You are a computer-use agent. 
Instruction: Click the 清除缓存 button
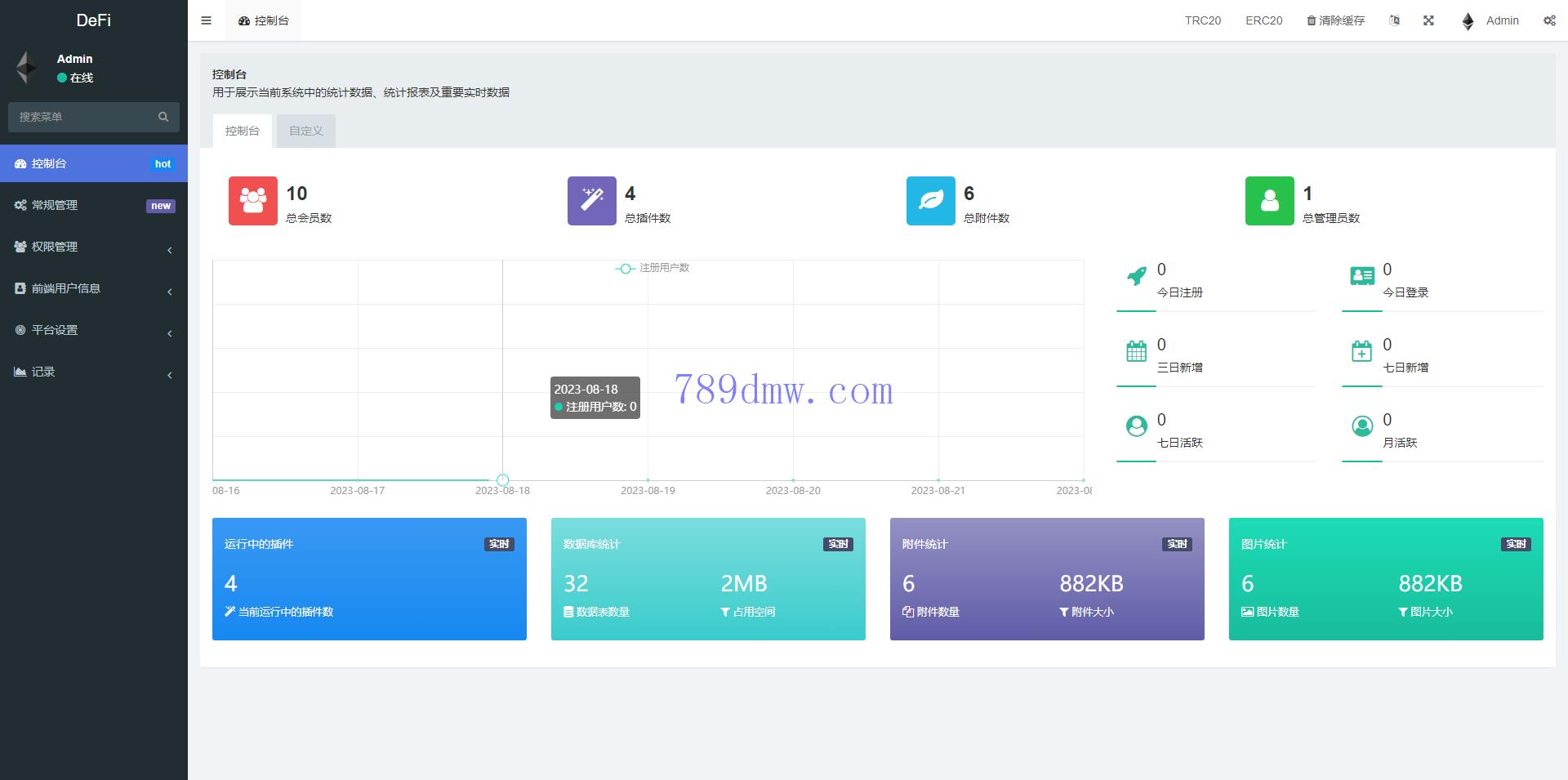tap(1335, 20)
